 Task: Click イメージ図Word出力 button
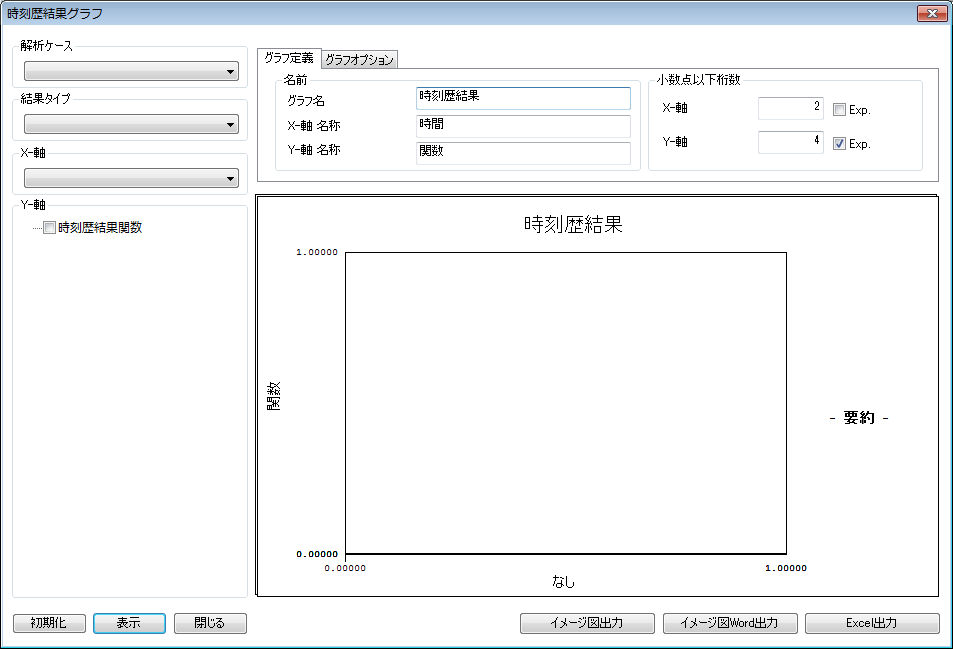click(730, 623)
